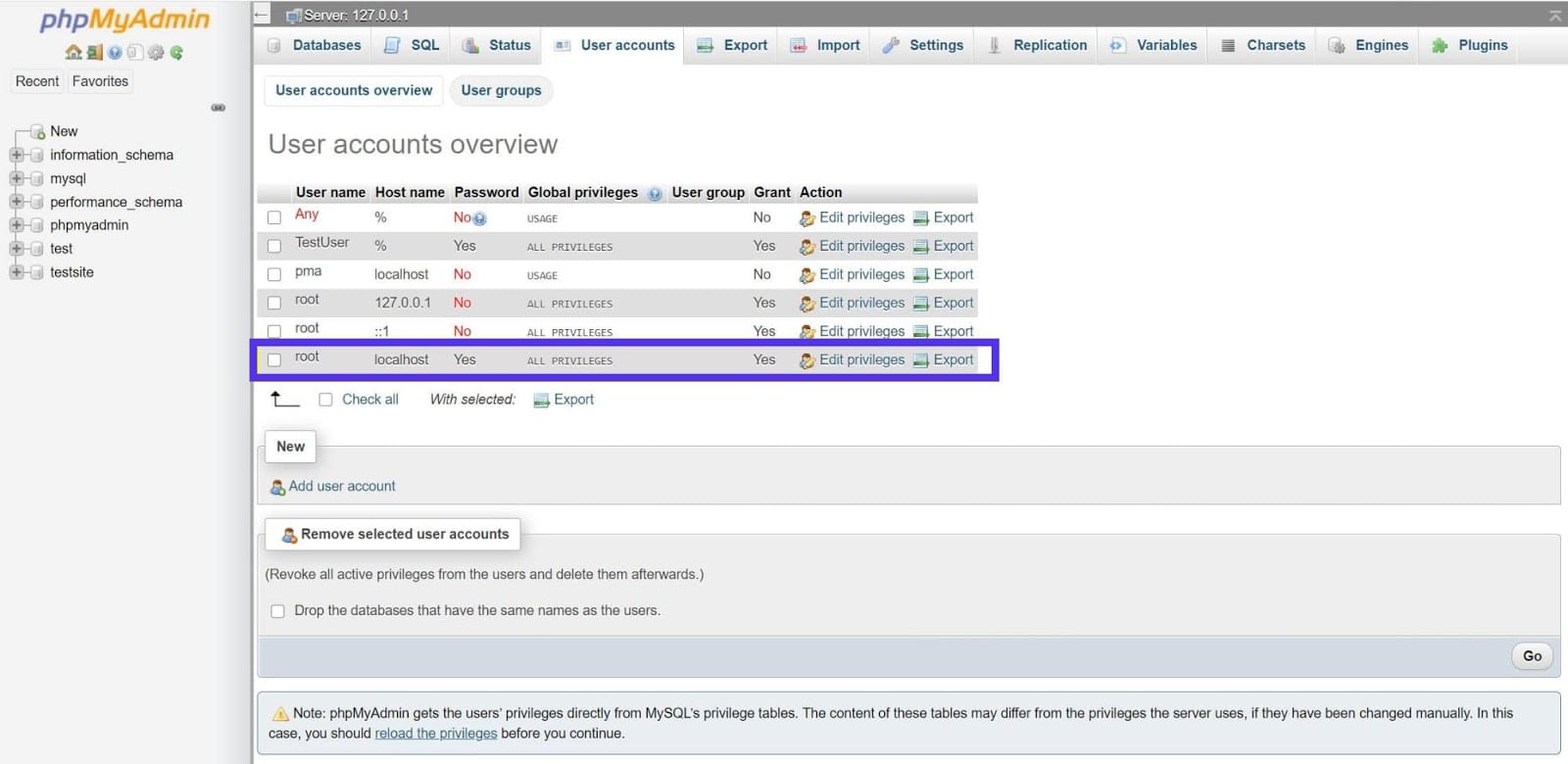1568x764 pixels.
Task: Enable drop databases with same names checkbox
Action: coord(277,611)
